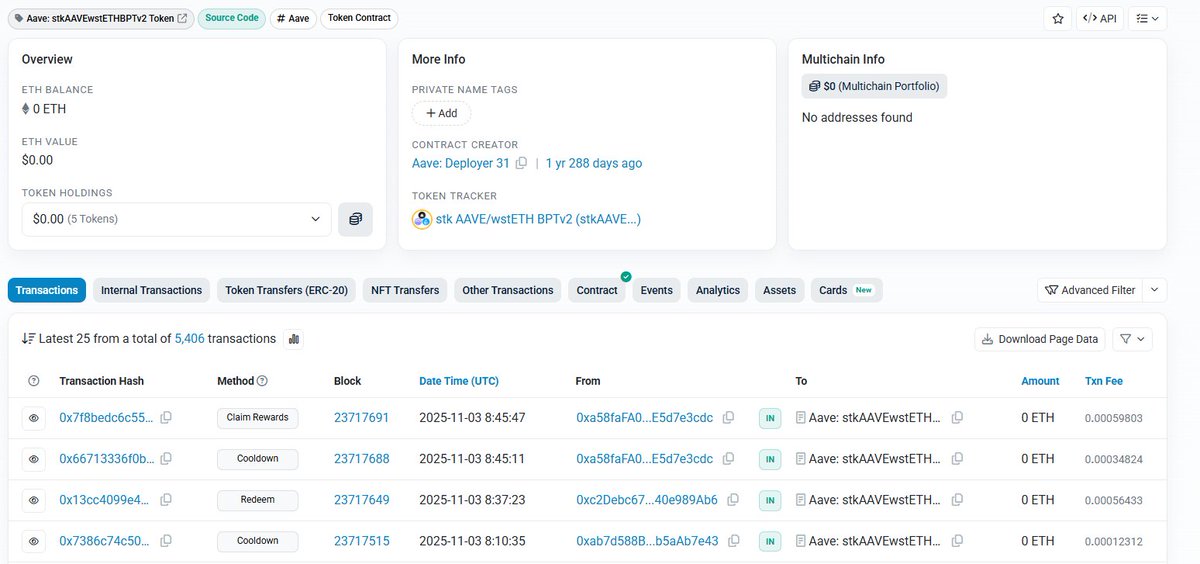This screenshot has height=564, width=1200.
Task: Open the Cards tab
Action: 846,290
